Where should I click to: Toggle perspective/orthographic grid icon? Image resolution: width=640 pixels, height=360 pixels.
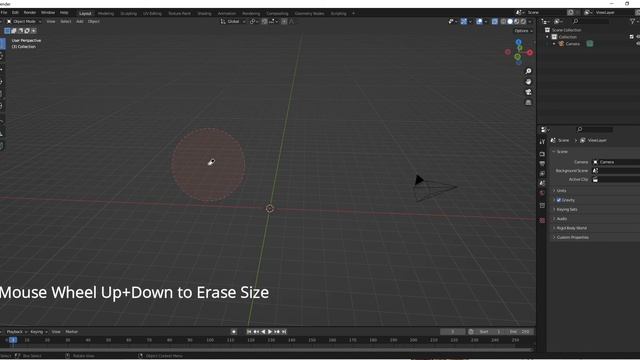tap(528, 102)
